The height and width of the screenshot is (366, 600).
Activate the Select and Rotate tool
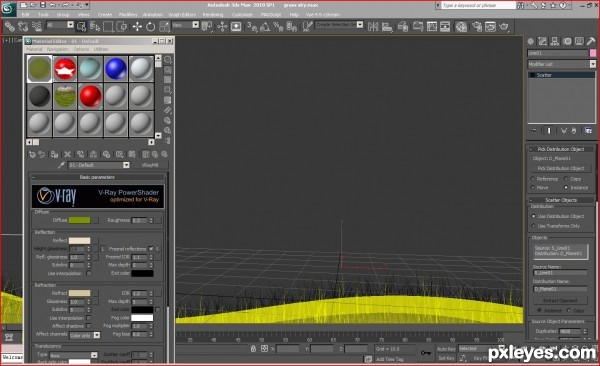pos(151,26)
